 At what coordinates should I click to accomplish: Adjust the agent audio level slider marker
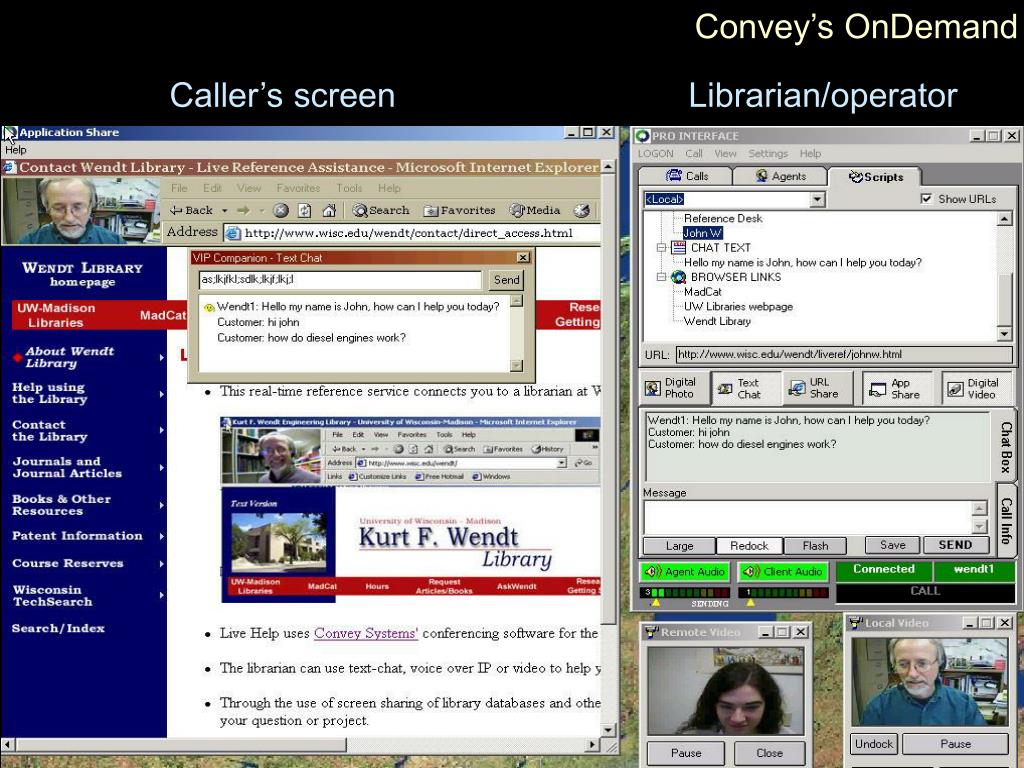pyautogui.click(x=656, y=602)
